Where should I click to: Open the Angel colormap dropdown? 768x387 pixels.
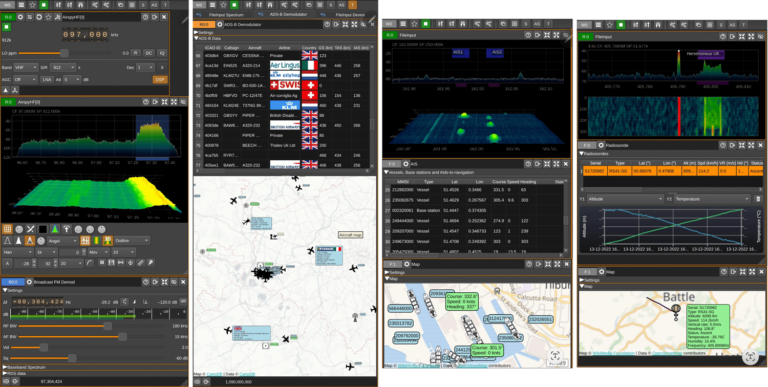point(62,241)
